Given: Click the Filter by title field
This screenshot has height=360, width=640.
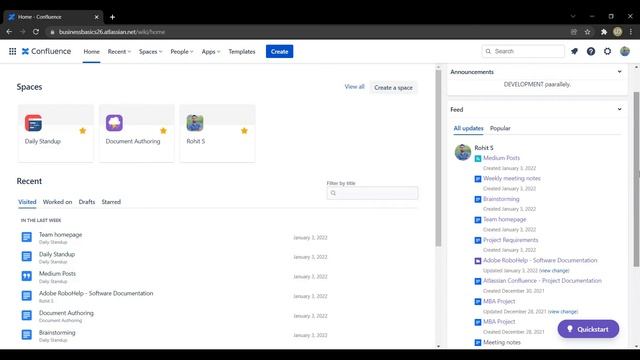Looking at the screenshot, I should click(372, 193).
